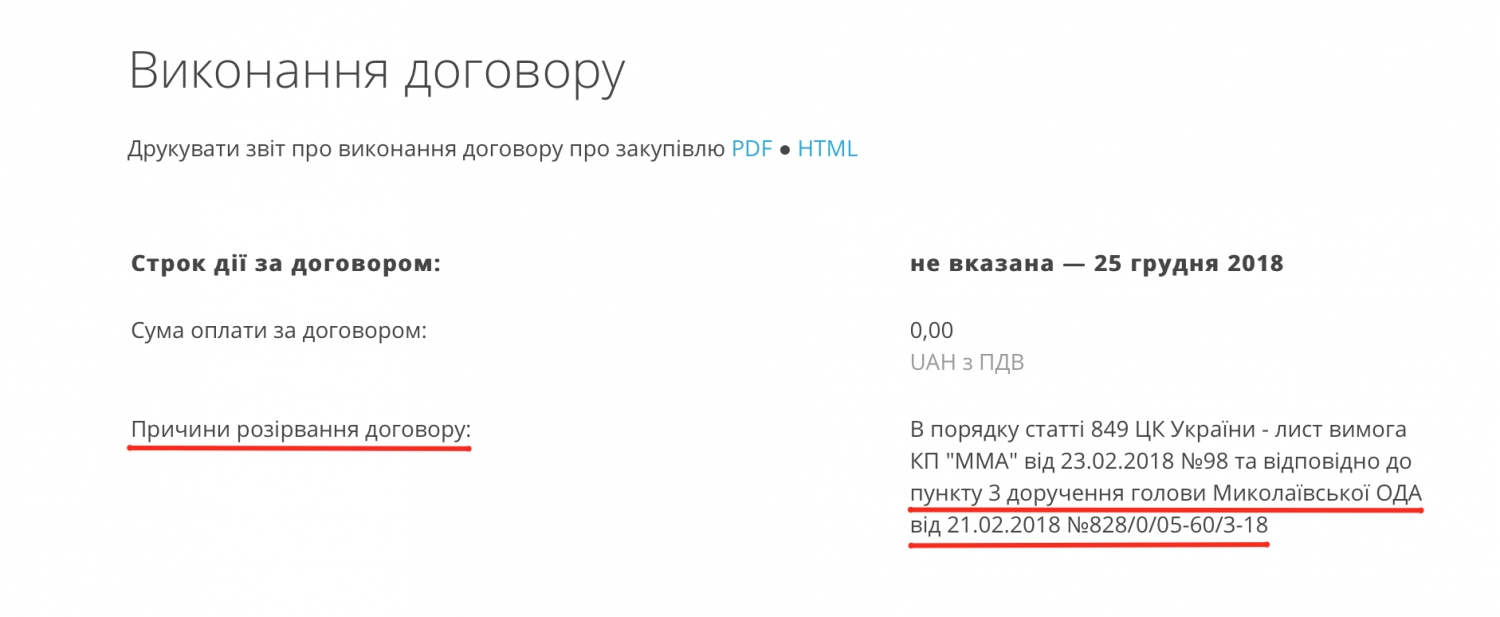Select the "Сума оплати за договором:" label
Image resolution: width=1500 pixels, height=617 pixels.
tap(279, 330)
